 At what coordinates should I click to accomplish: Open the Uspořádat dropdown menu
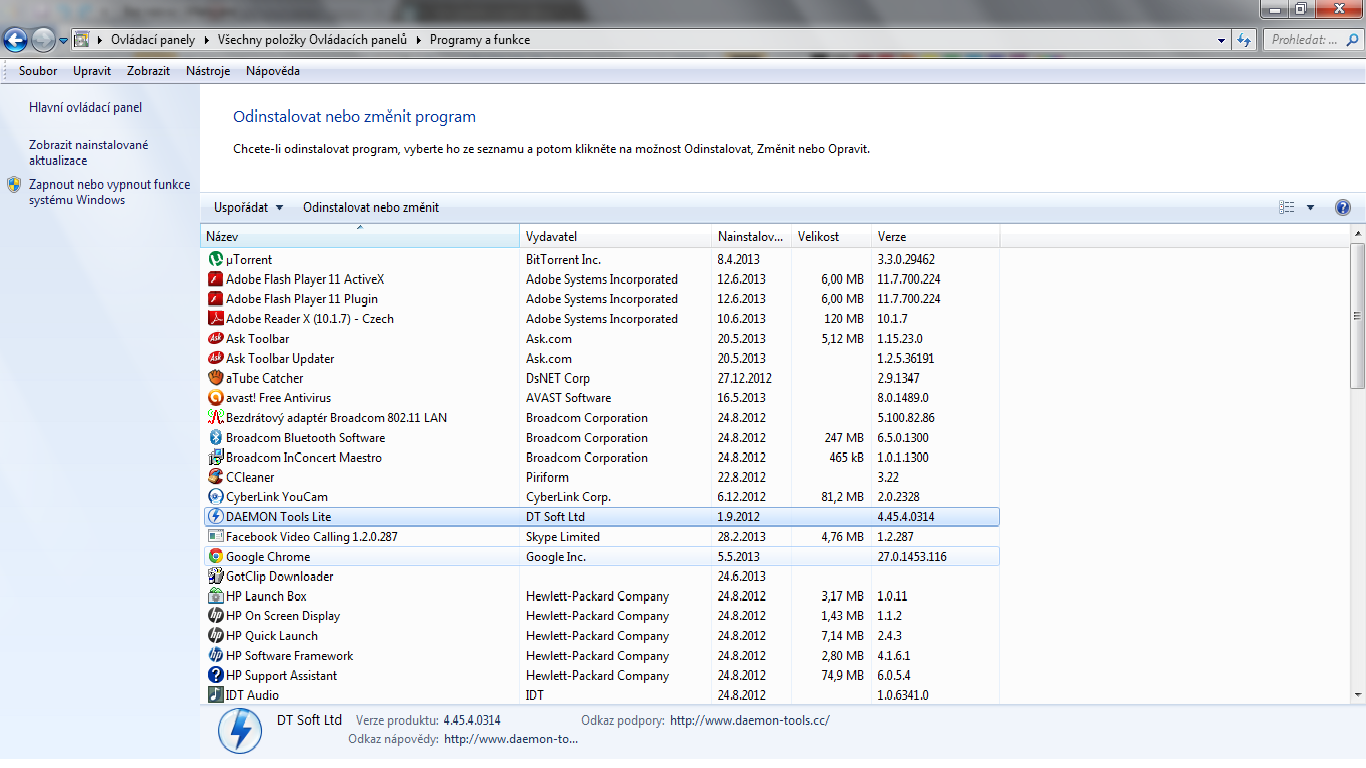pyautogui.click(x=248, y=208)
